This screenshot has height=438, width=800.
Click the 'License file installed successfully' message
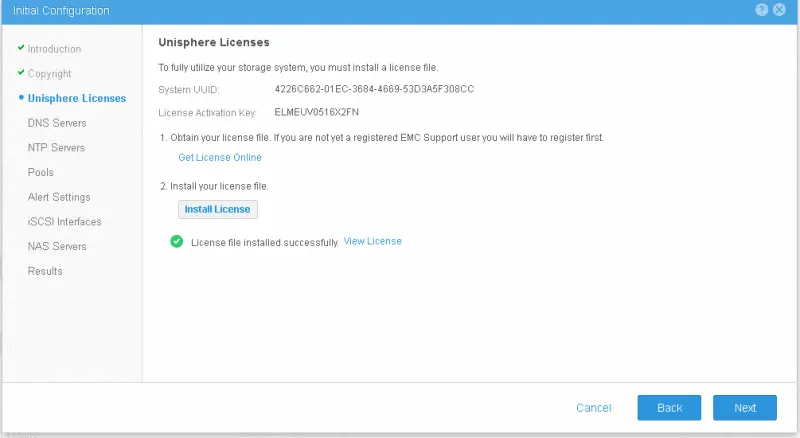[x=265, y=242]
